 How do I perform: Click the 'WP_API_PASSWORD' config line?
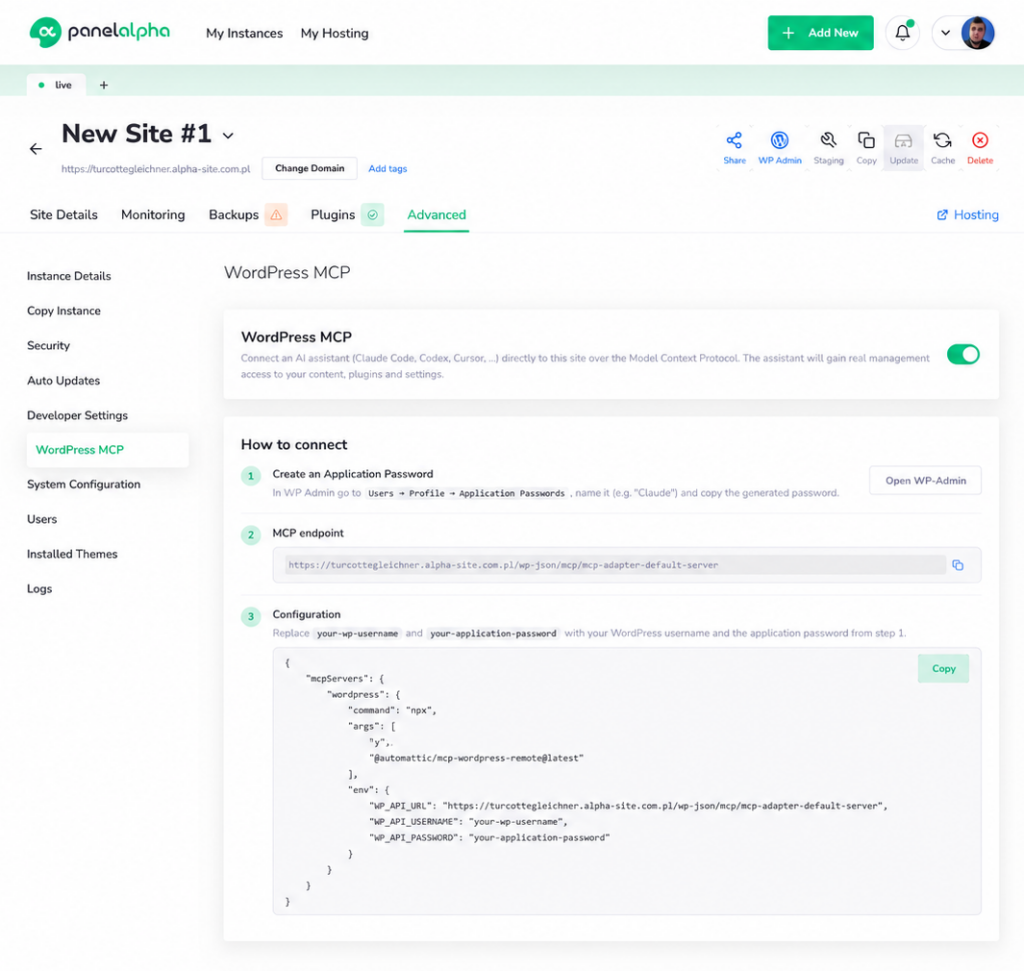pyautogui.click(x=489, y=837)
